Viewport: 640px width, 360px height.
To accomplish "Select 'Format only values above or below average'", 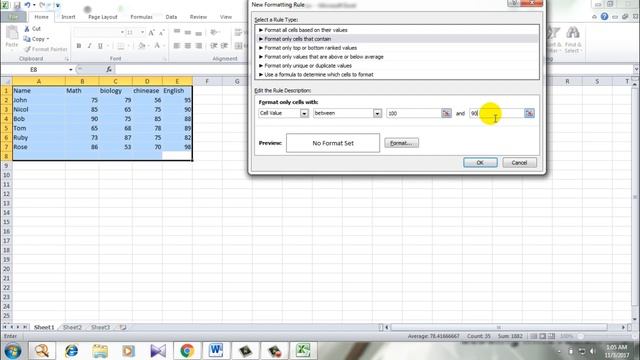I will (397, 57).
